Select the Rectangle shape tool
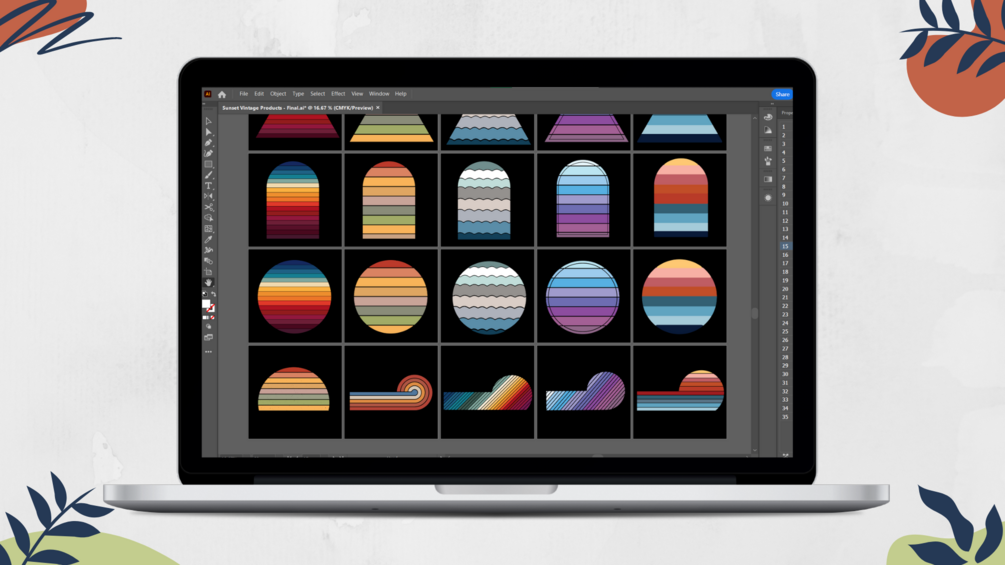The image size is (1005, 565). pyautogui.click(x=208, y=164)
